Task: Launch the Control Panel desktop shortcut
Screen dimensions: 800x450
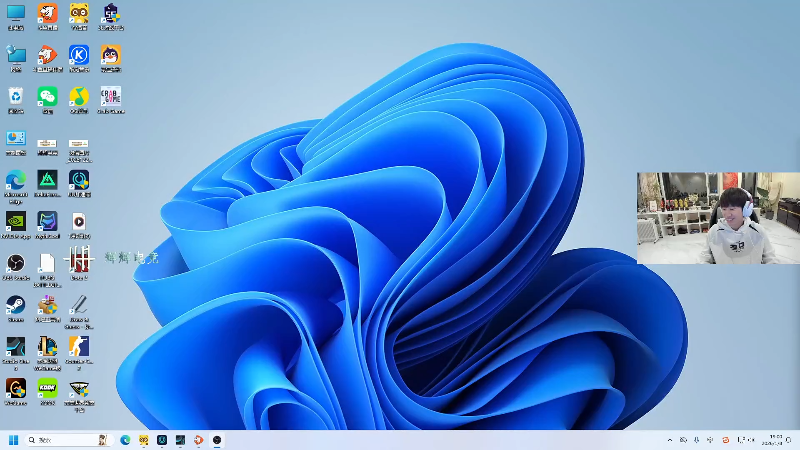Action: click(x=16, y=142)
